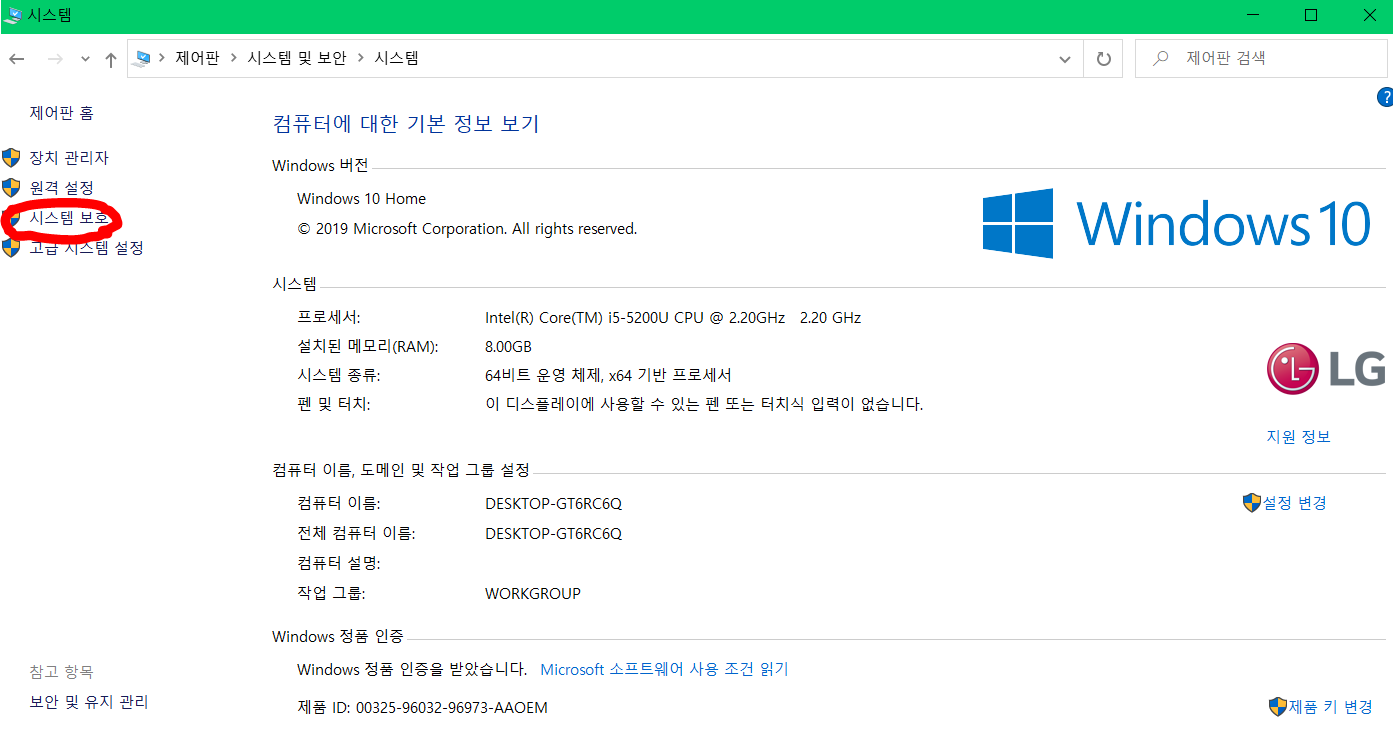Screen dimensions: 1393x729
Task: Maximize the 시스템 window
Action: 1311,15
